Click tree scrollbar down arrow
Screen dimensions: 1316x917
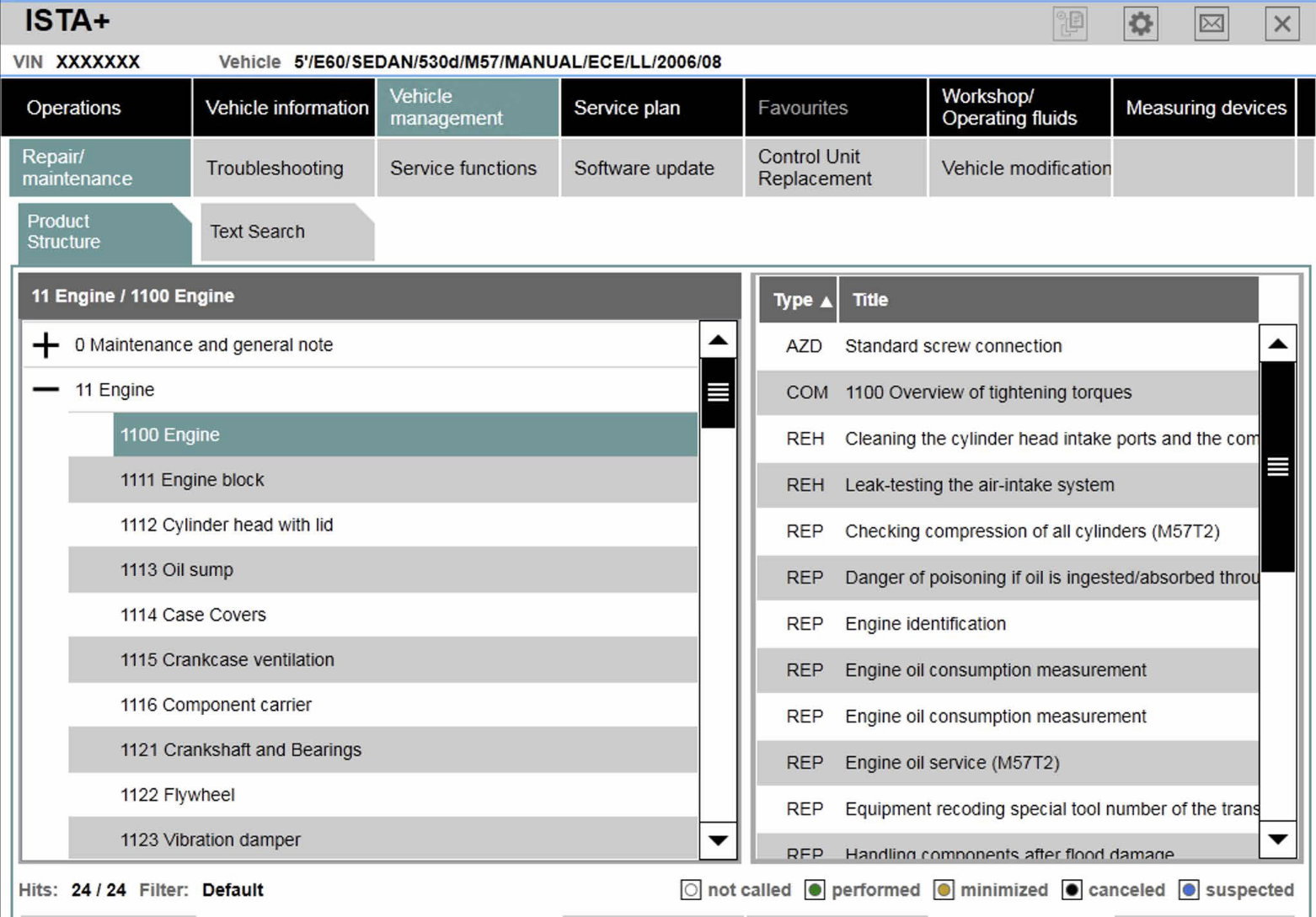pyautogui.click(x=718, y=840)
